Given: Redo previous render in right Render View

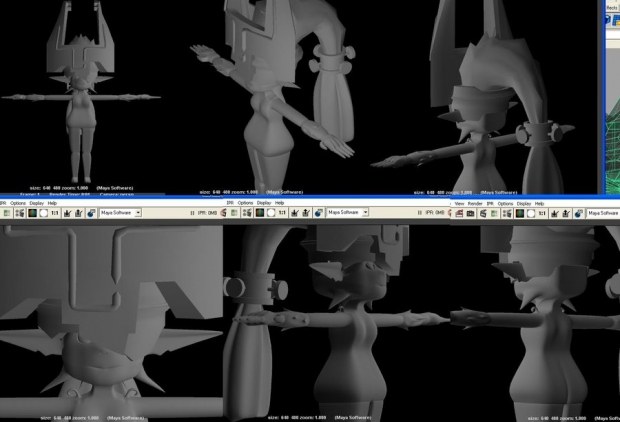Looking at the screenshot, I should (459, 214).
